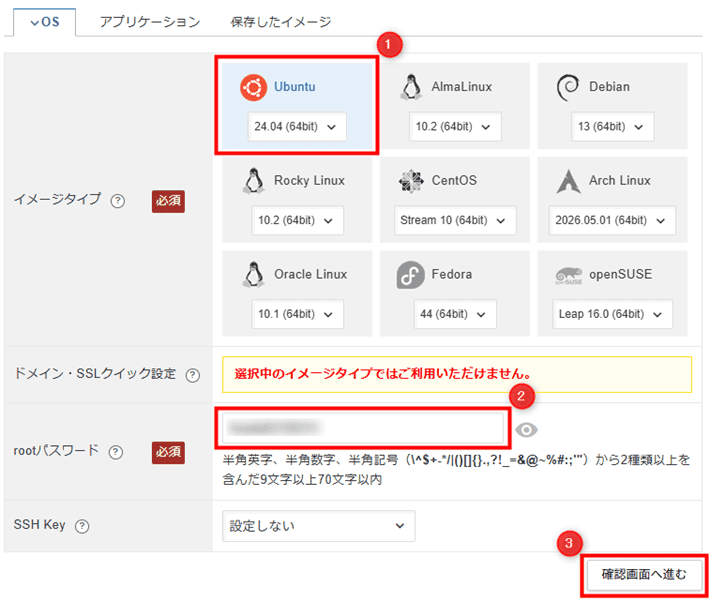Click the AlmaLinux penguin icon

point(411,87)
